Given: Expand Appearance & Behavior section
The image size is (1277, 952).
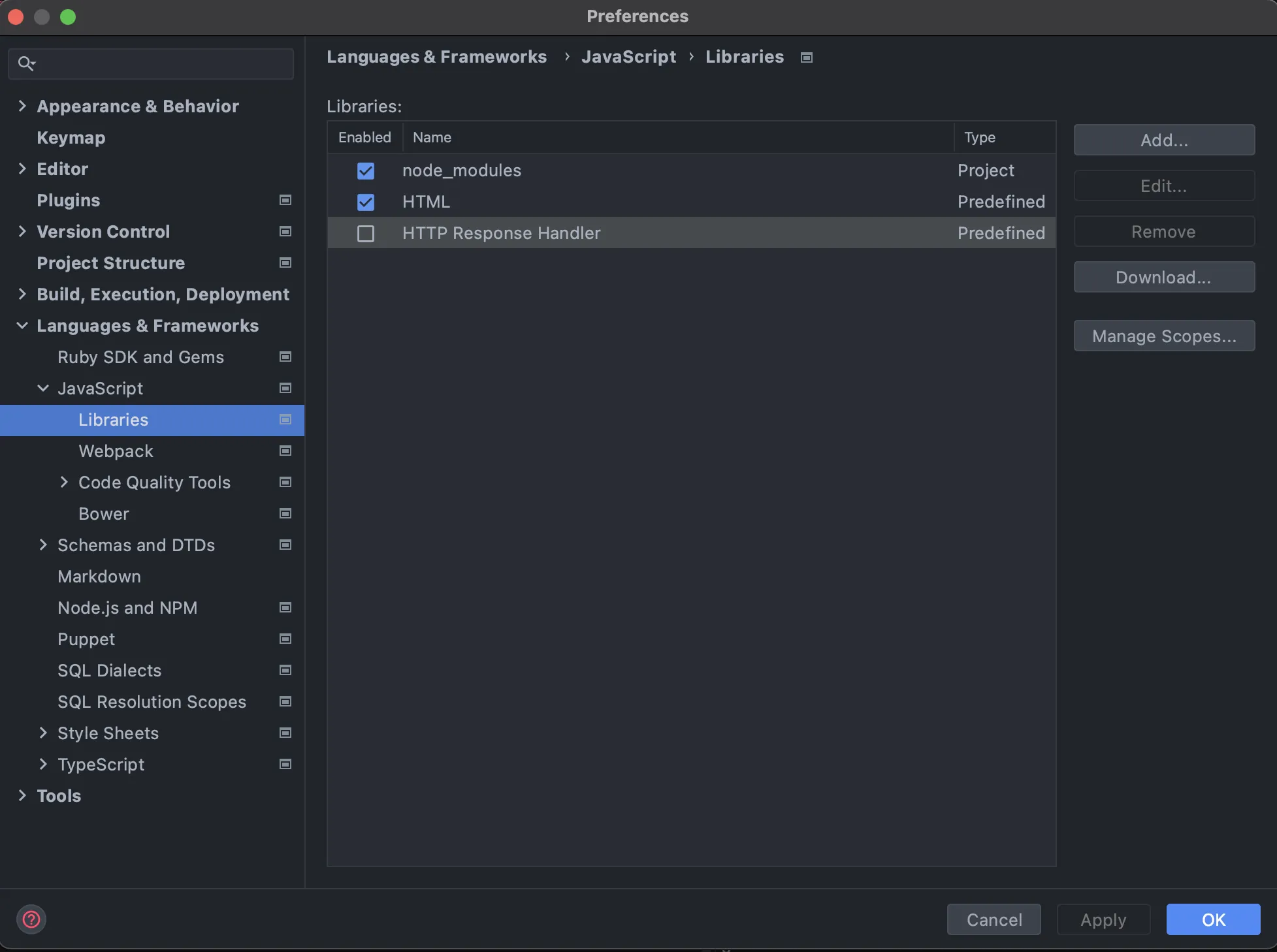Looking at the screenshot, I should click(x=22, y=106).
